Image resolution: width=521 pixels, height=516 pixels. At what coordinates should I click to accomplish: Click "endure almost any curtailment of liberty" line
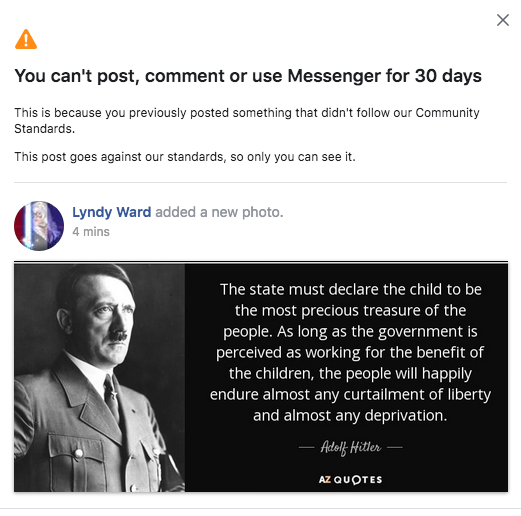point(350,395)
